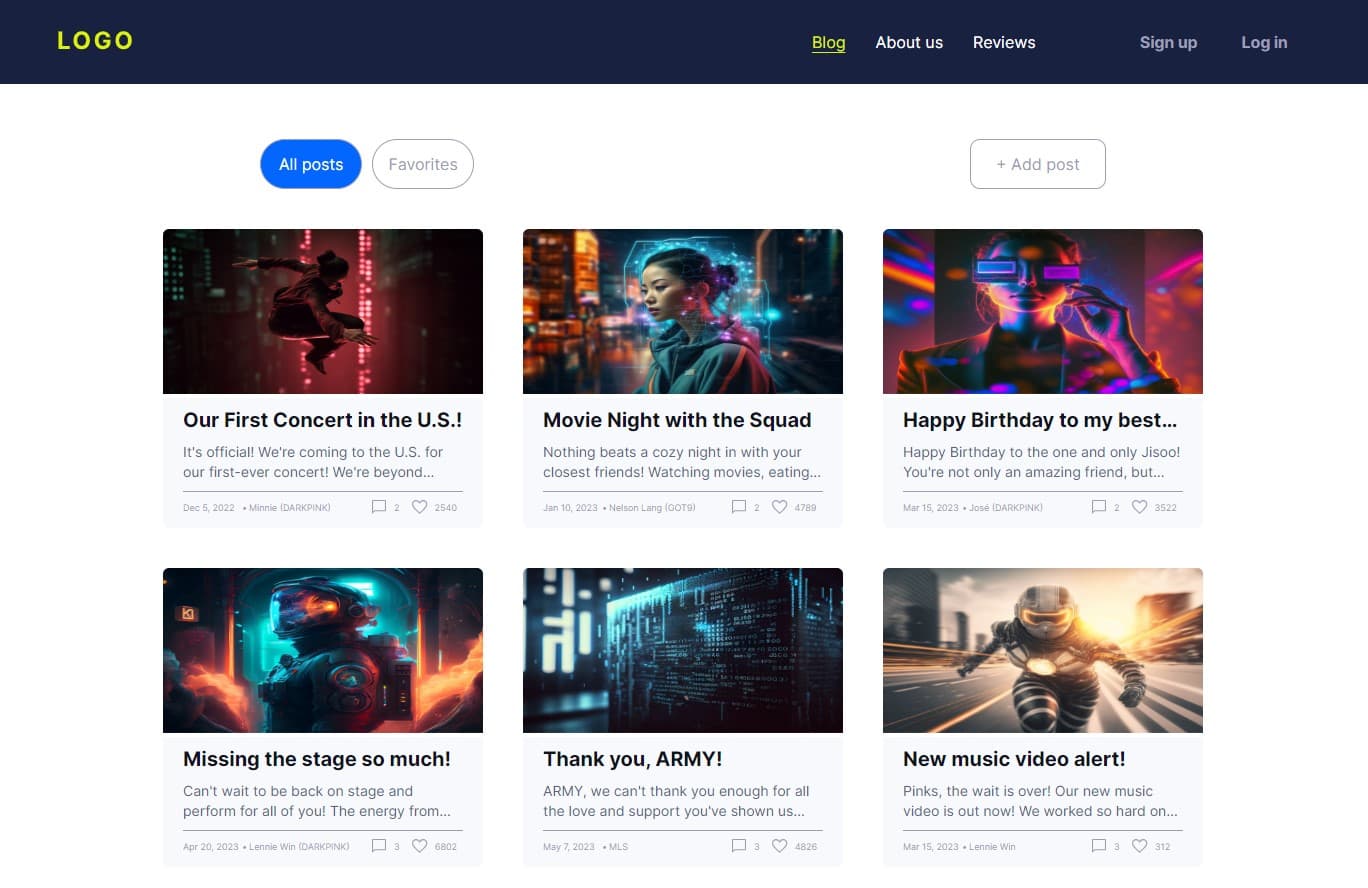Click Log in in the header
The image size is (1368, 888).
click(x=1264, y=42)
